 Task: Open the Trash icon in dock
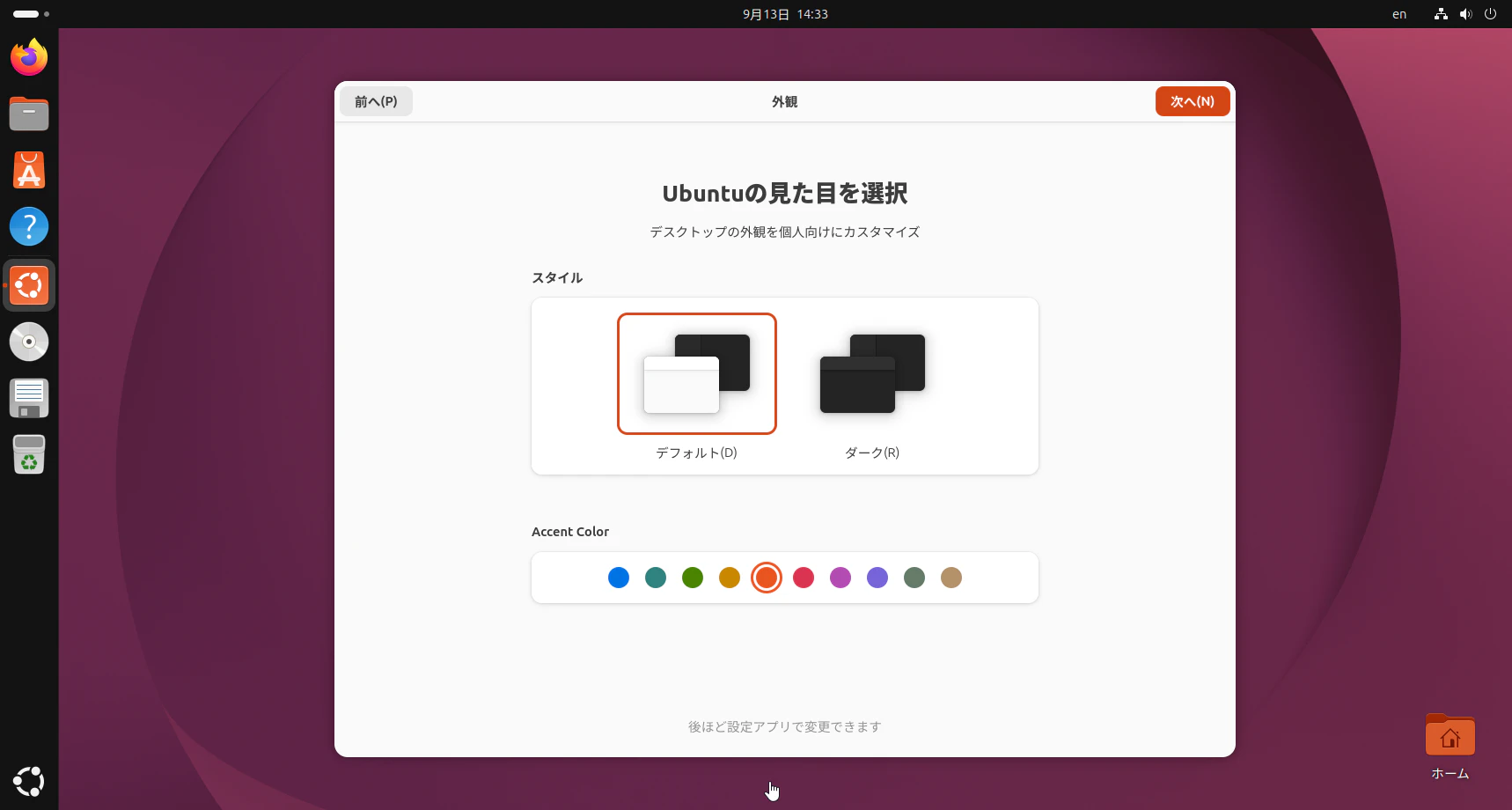point(29,454)
